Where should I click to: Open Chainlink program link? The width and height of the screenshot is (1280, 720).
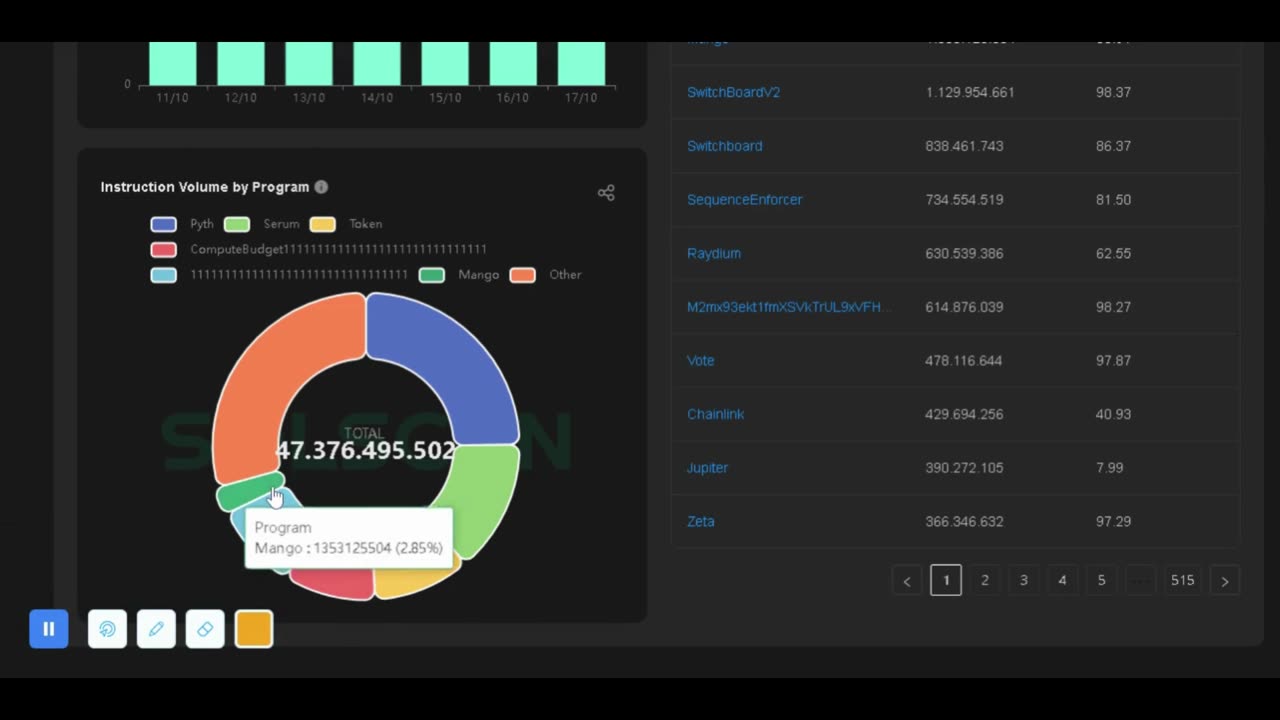point(715,414)
